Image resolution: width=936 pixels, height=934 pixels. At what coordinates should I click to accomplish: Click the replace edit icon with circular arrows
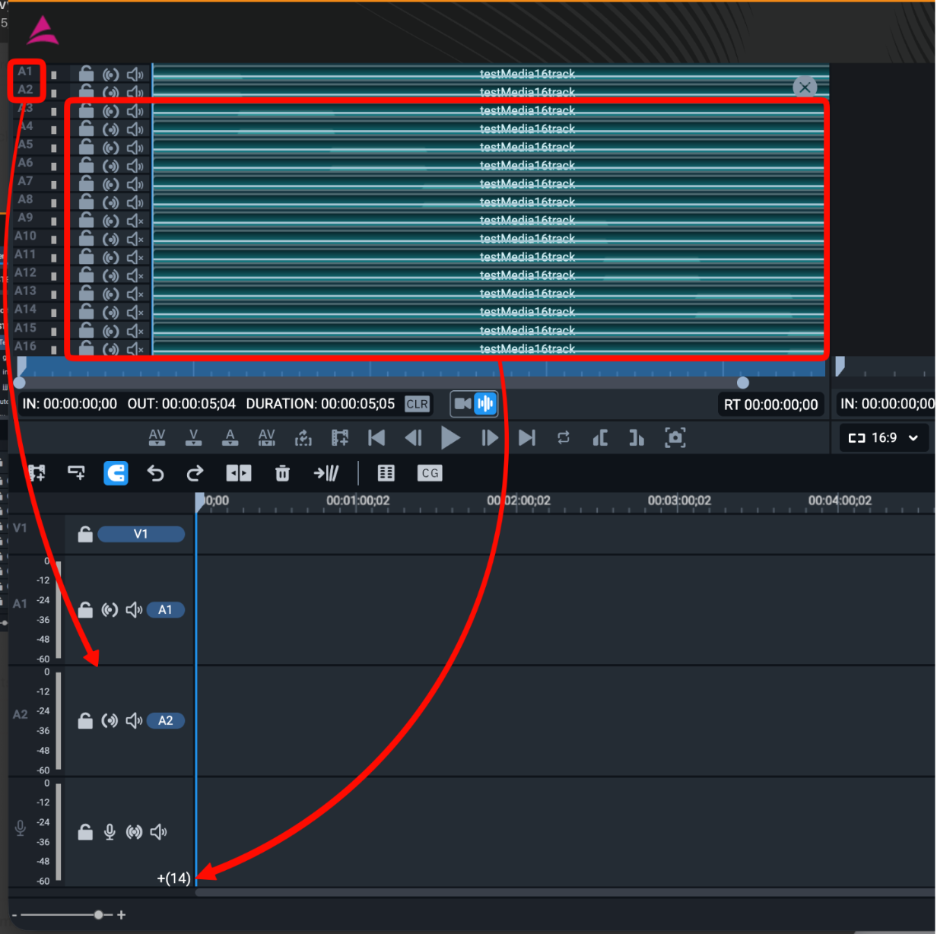(303, 438)
